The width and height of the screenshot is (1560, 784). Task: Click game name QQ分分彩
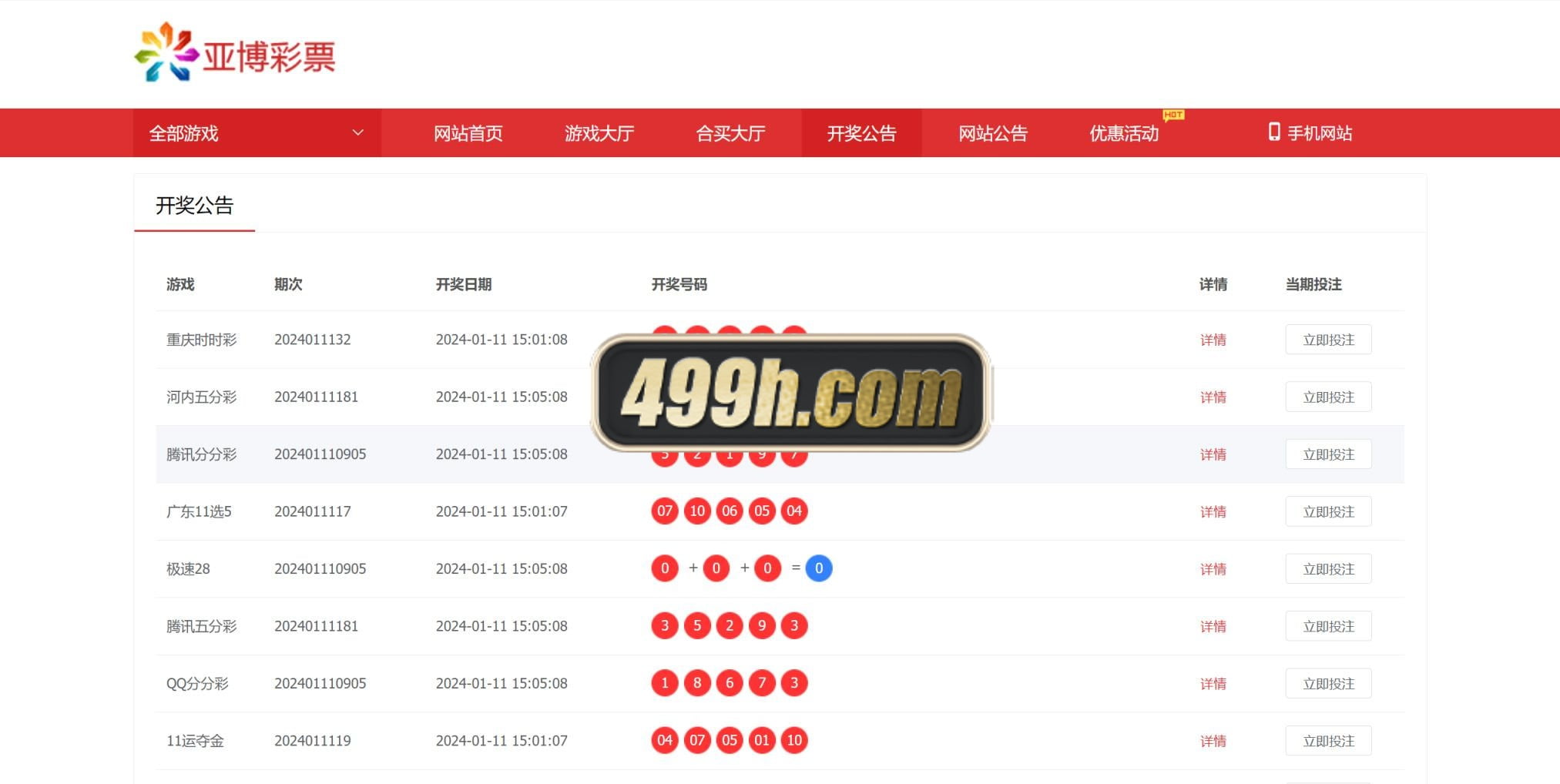(197, 684)
